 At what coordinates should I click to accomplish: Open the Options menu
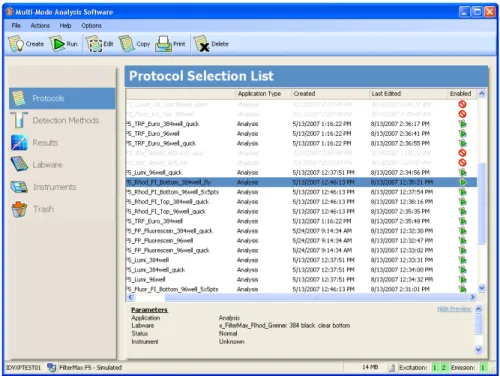(91, 26)
